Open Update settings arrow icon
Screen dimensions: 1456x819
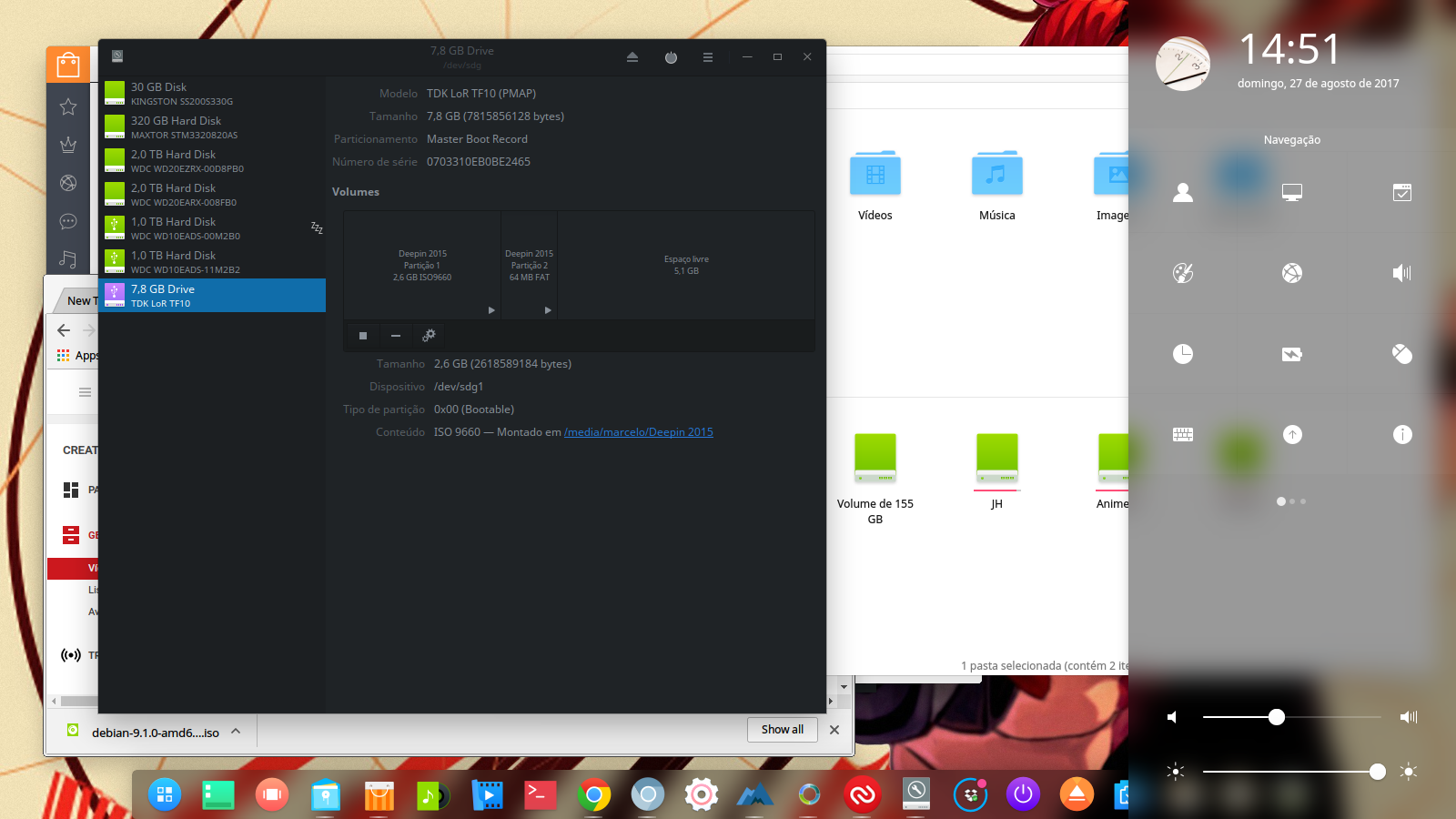coord(1292,435)
